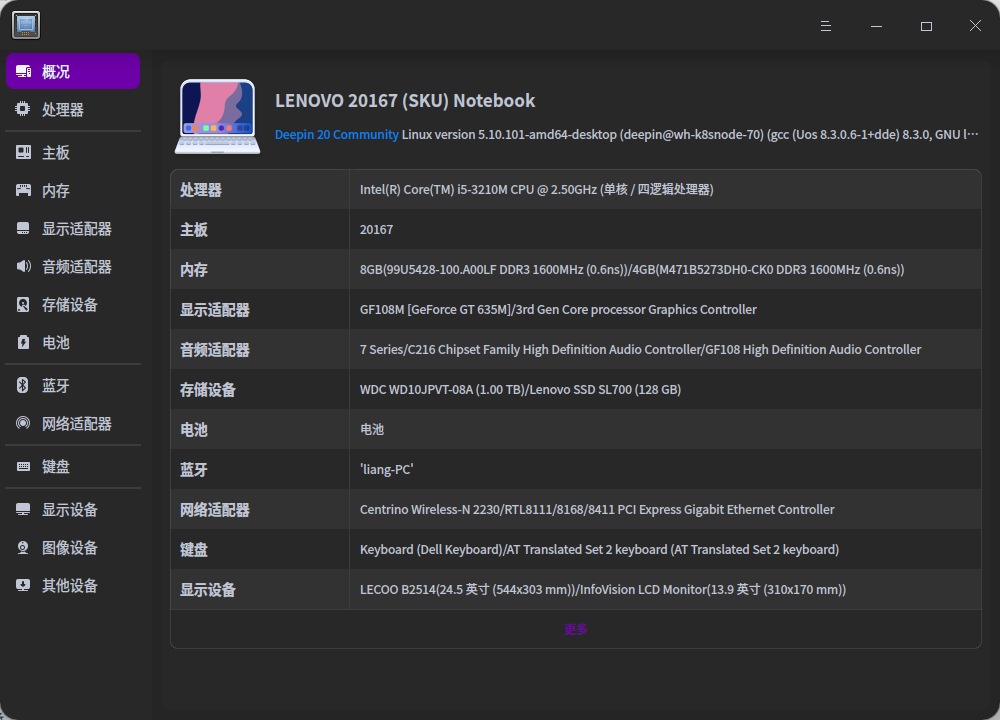
Task: Click the 网络适配器 network adapter icon
Action: click(22, 423)
